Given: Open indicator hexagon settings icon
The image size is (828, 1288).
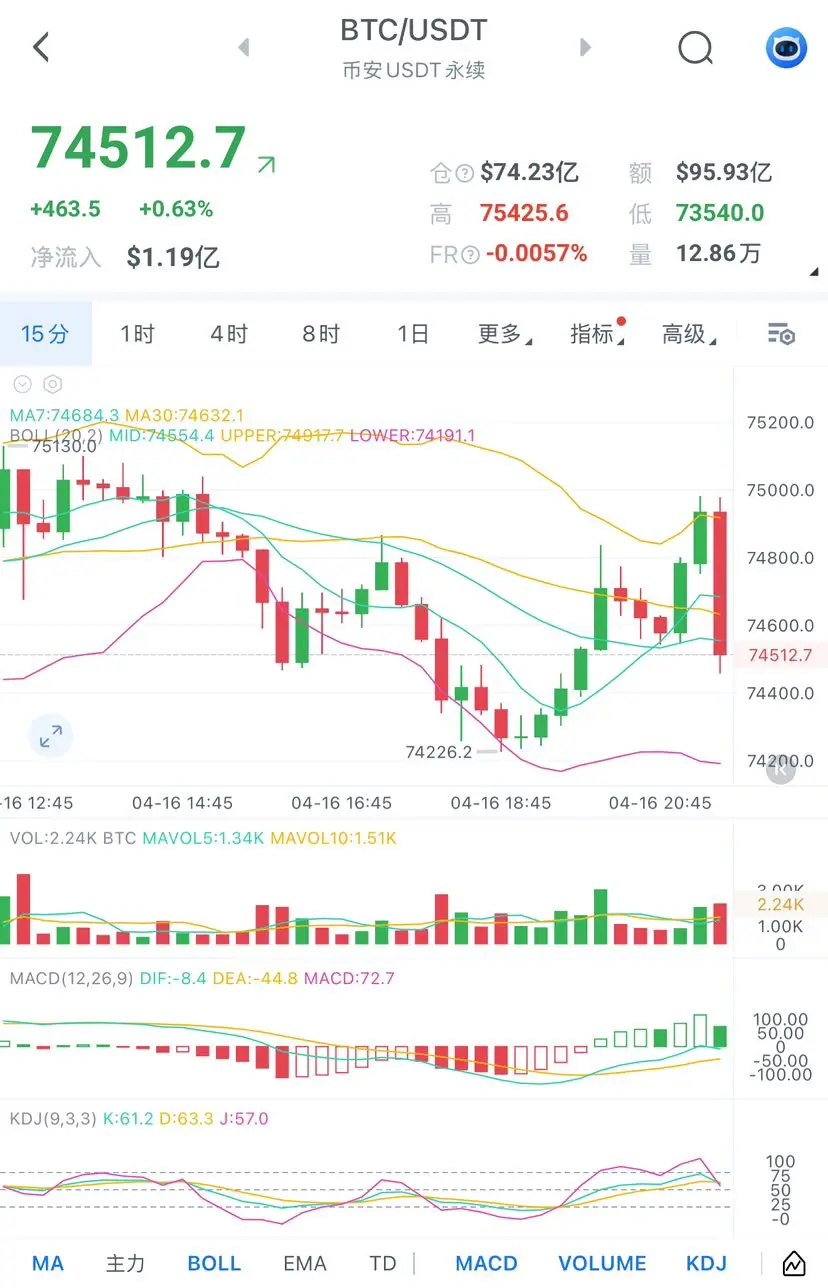Looking at the screenshot, I should coord(53,384).
